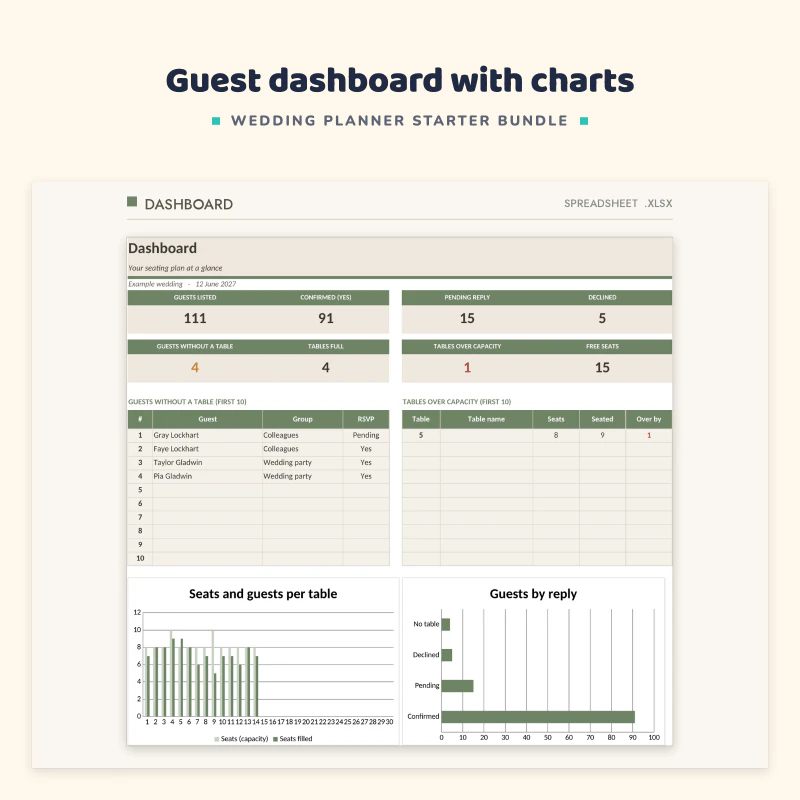Click the 'Guest' column header
Viewport: 800px width, 800px height.
coord(207,419)
